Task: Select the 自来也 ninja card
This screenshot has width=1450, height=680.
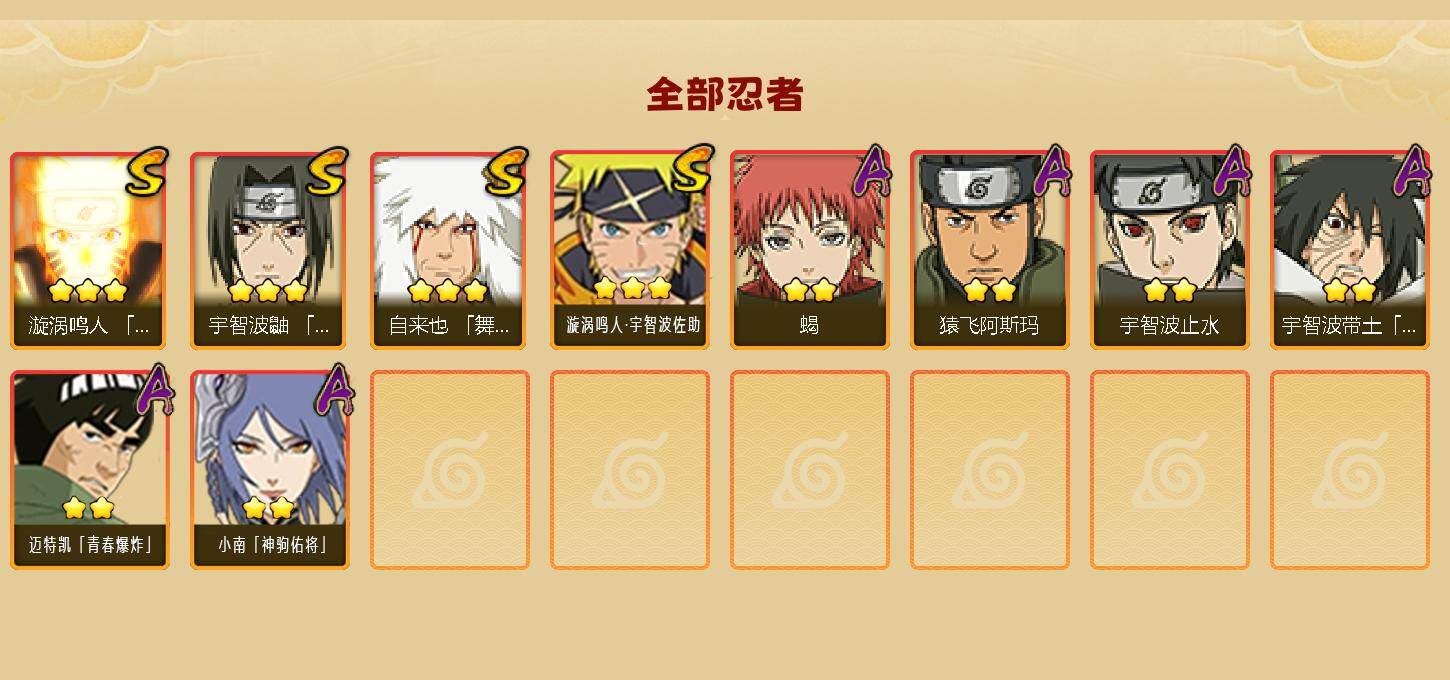Action: (x=449, y=250)
